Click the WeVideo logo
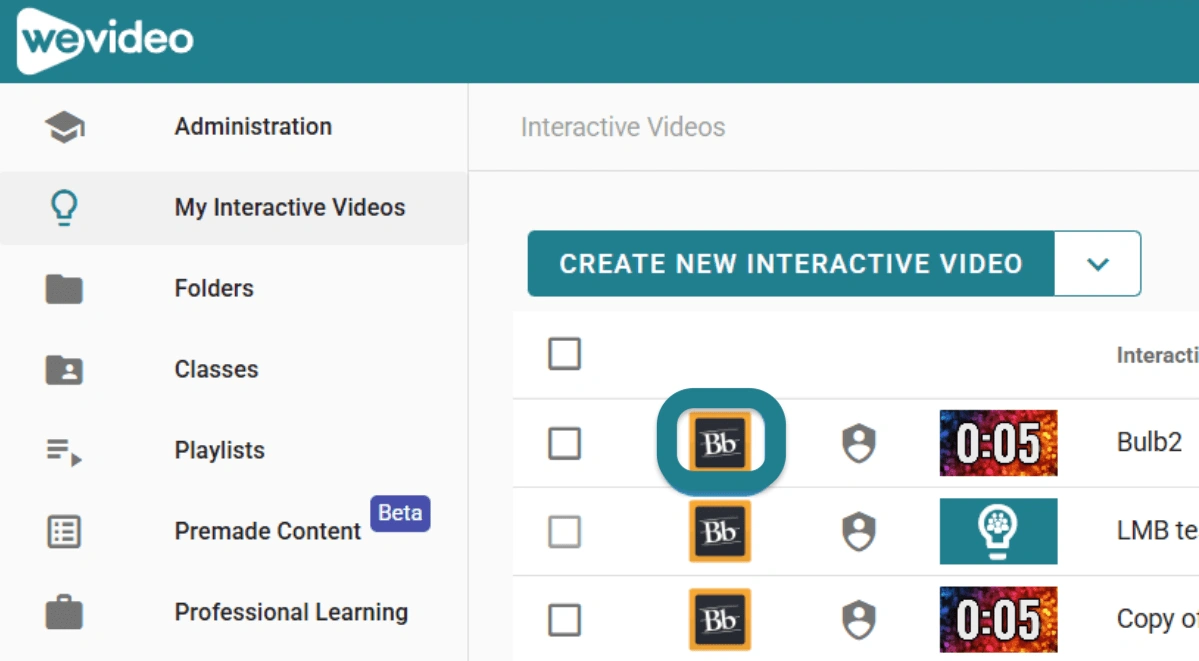Viewport: 1199px width, 661px height. click(106, 40)
